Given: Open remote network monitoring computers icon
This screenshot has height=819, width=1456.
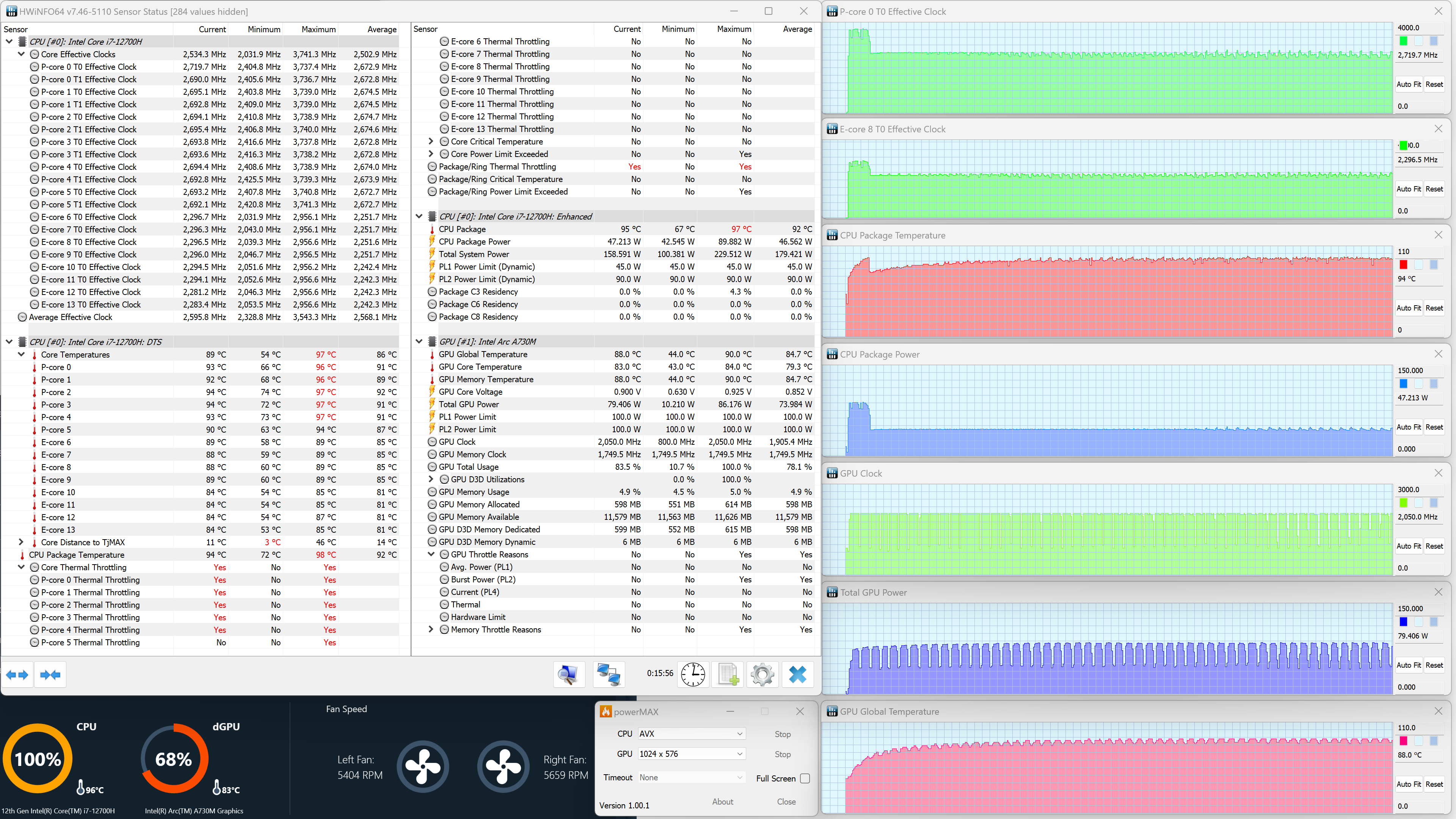Looking at the screenshot, I should pyautogui.click(x=609, y=674).
